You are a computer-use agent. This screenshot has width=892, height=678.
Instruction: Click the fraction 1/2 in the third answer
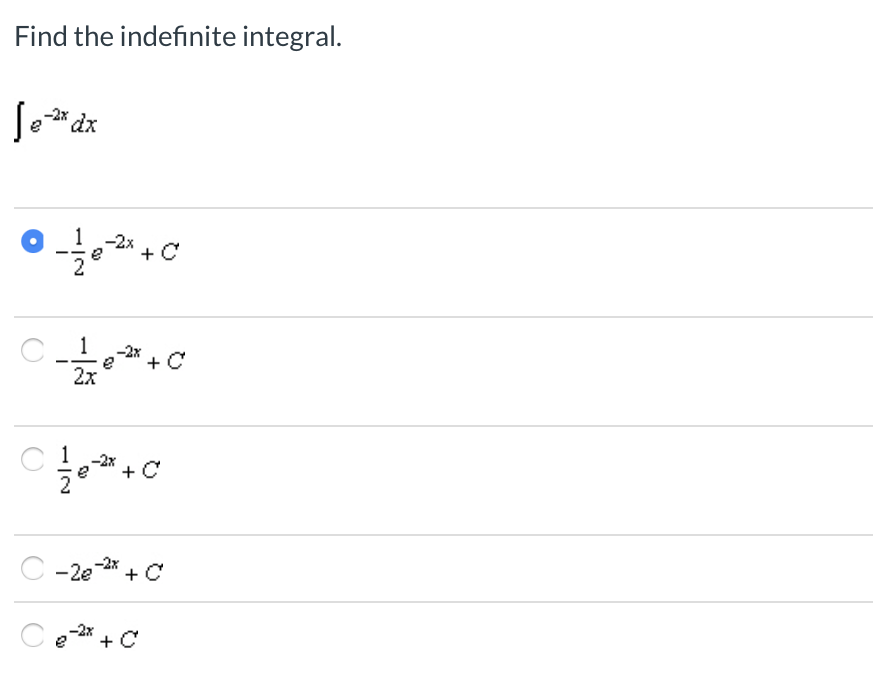click(x=66, y=470)
